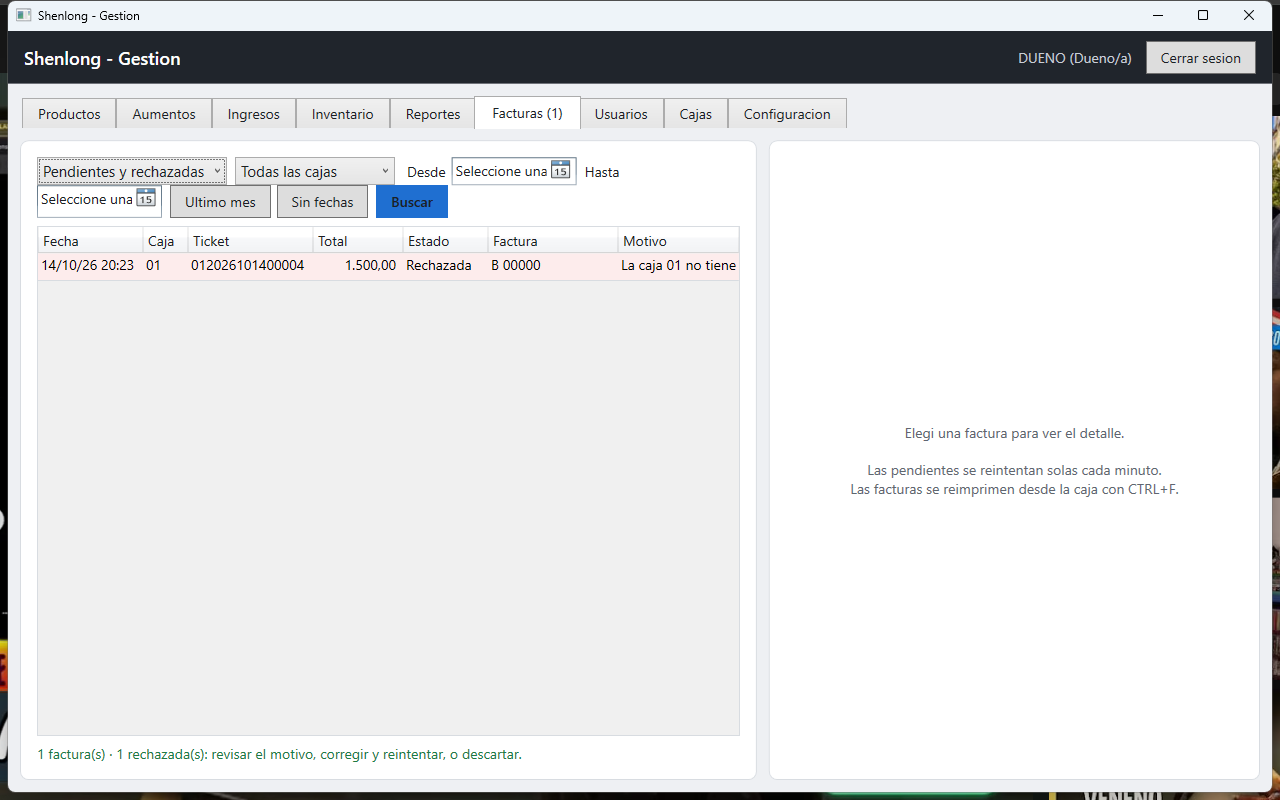Switch to the Productos tab

pos(69,114)
